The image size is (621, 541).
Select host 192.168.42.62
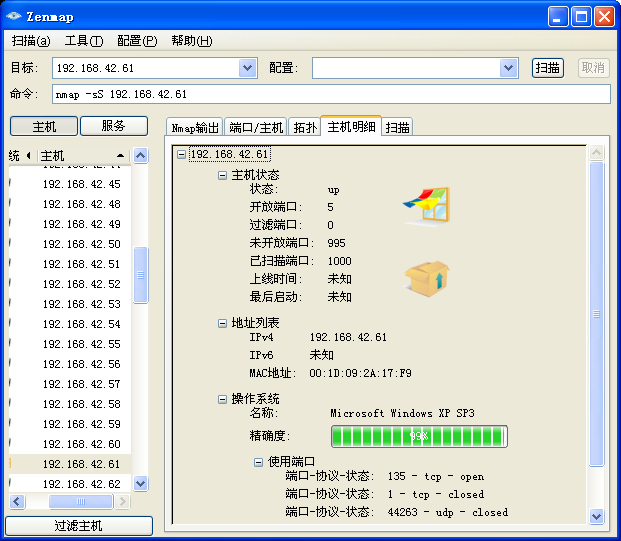pos(82,484)
